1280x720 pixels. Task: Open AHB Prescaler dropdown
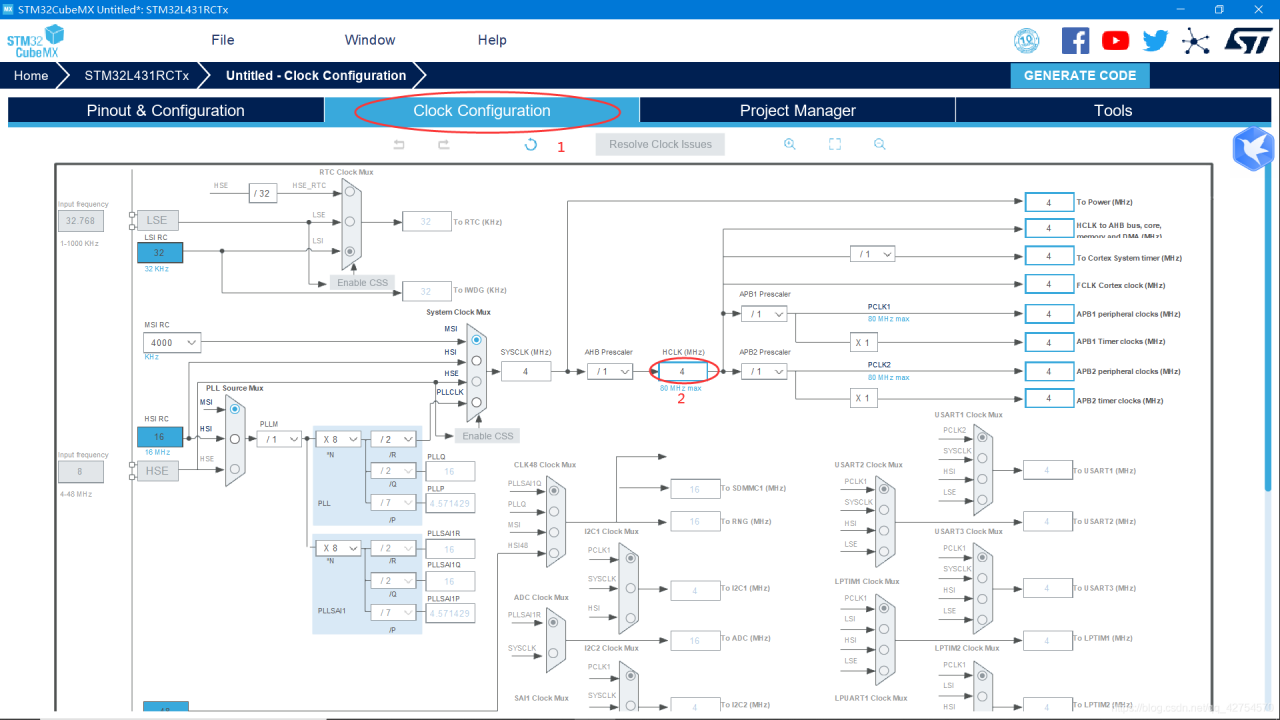(610, 371)
